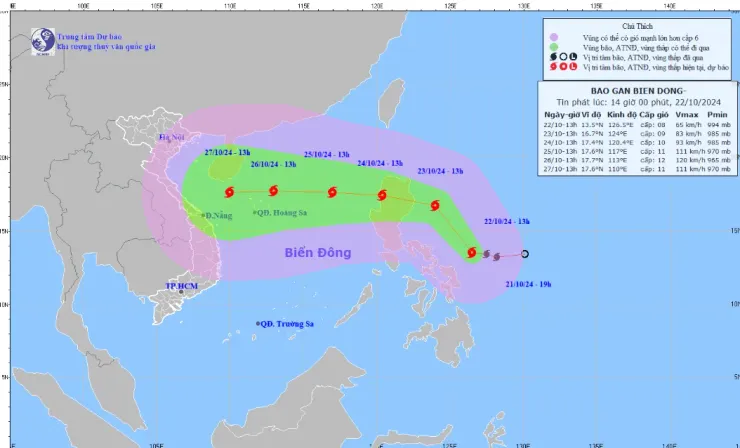
Task: Select the storm icon for 24/10/24 - 13h
Action: pyautogui.click(x=383, y=196)
